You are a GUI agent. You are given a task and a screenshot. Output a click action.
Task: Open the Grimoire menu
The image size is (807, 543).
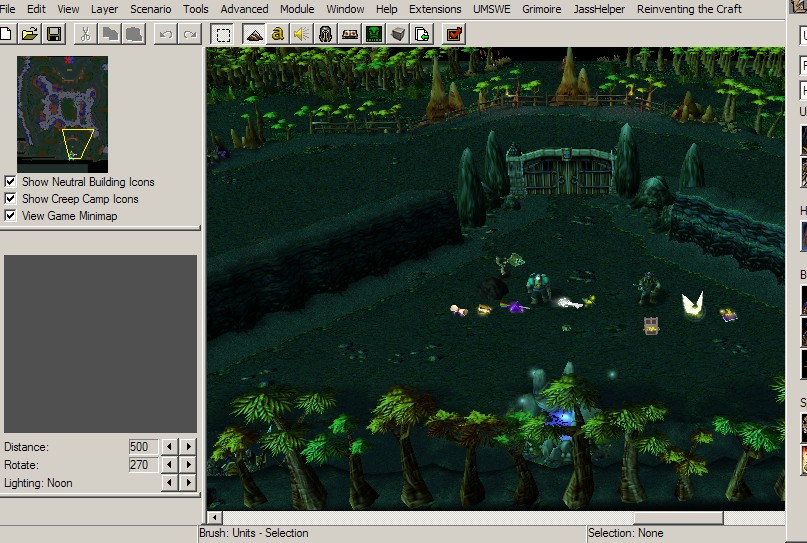(x=541, y=9)
